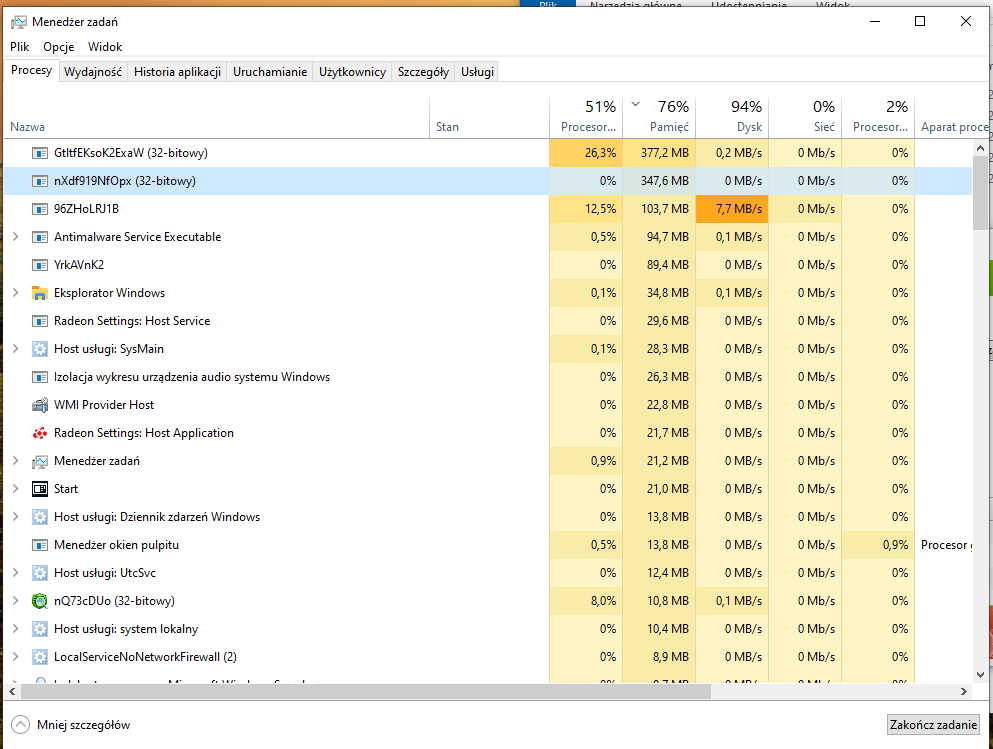
Task: Sort by the 94% Dysk column header
Action: (732, 117)
